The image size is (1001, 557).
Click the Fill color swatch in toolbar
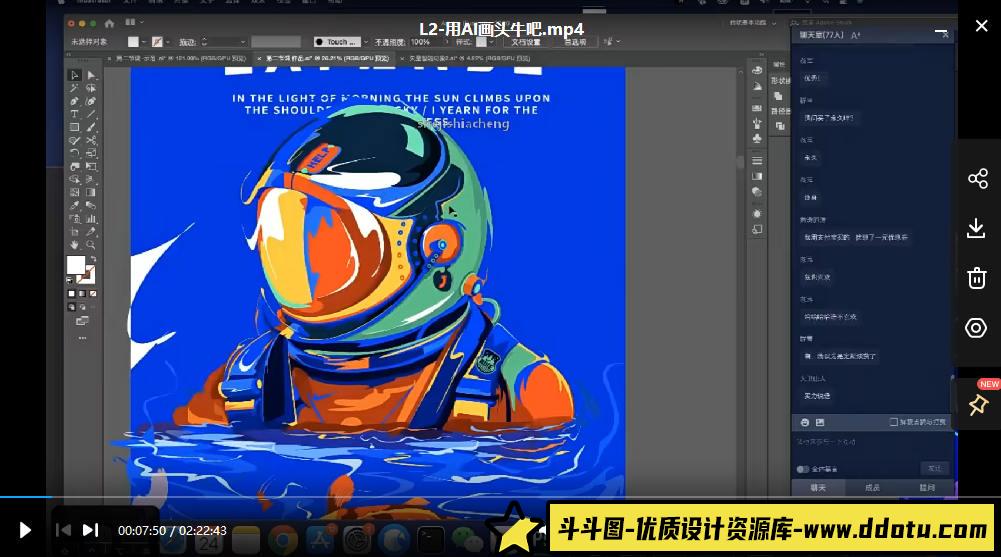[x=76, y=265]
